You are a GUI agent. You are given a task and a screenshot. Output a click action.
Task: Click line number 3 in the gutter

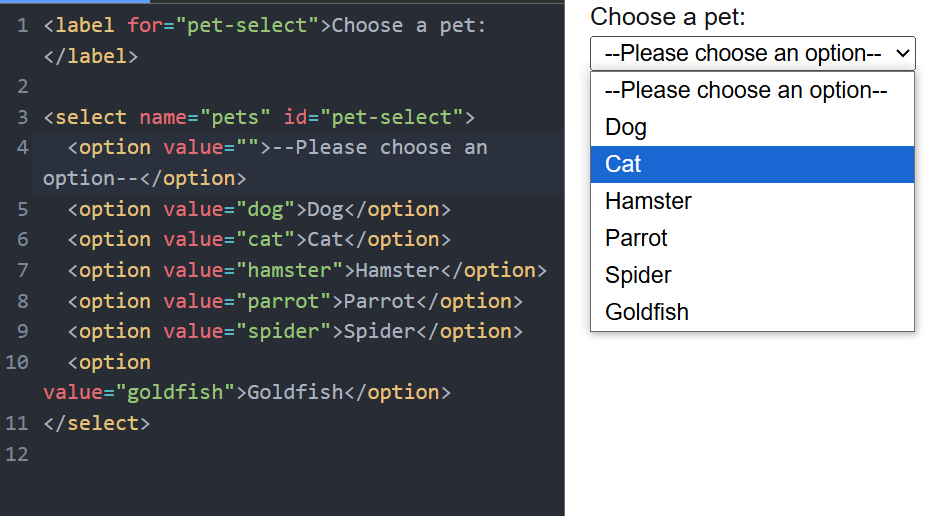coord(22,117)
